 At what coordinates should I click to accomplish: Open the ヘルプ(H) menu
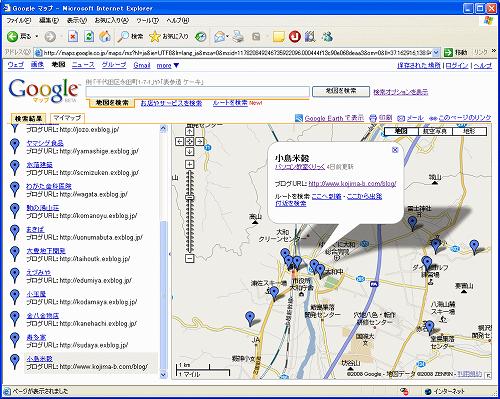click(x=178, y=21)
